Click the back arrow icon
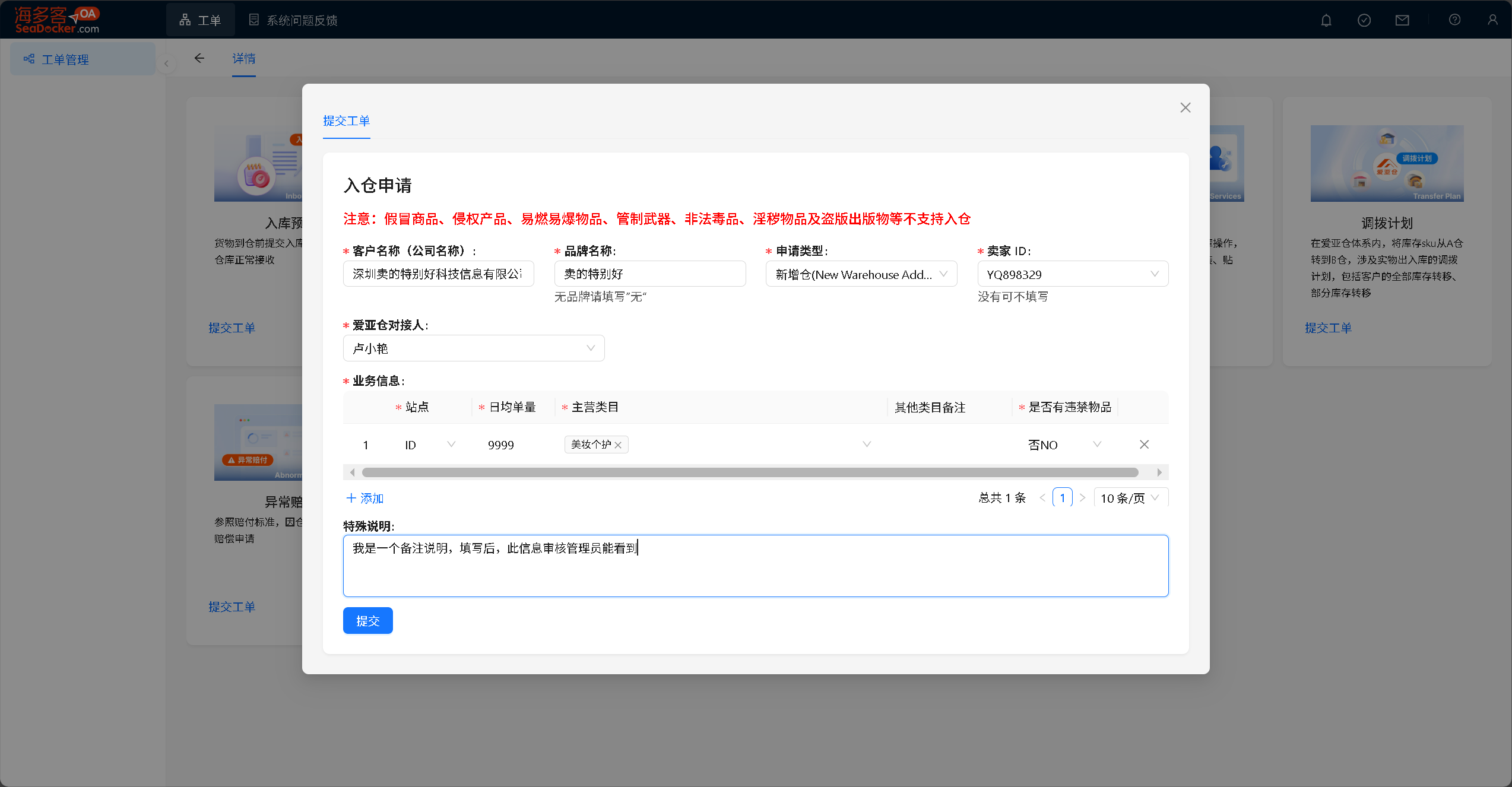 point(199,58)
